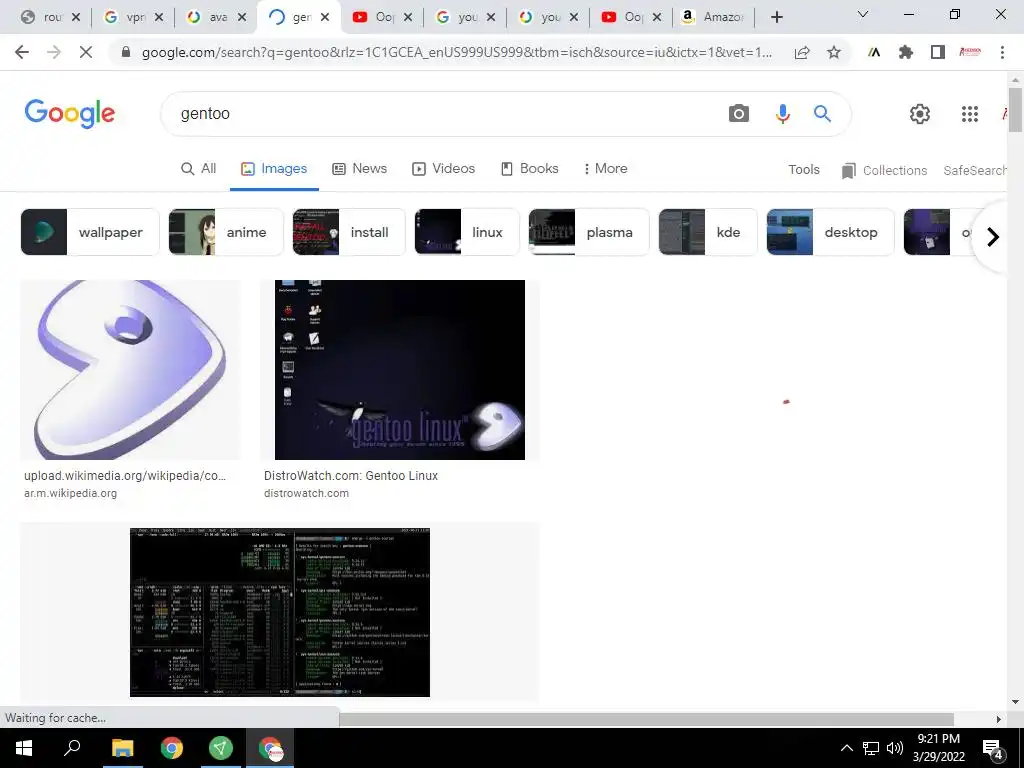Bookmark this page with the star icon
The image size is (1024, 768).
[834, 52]
